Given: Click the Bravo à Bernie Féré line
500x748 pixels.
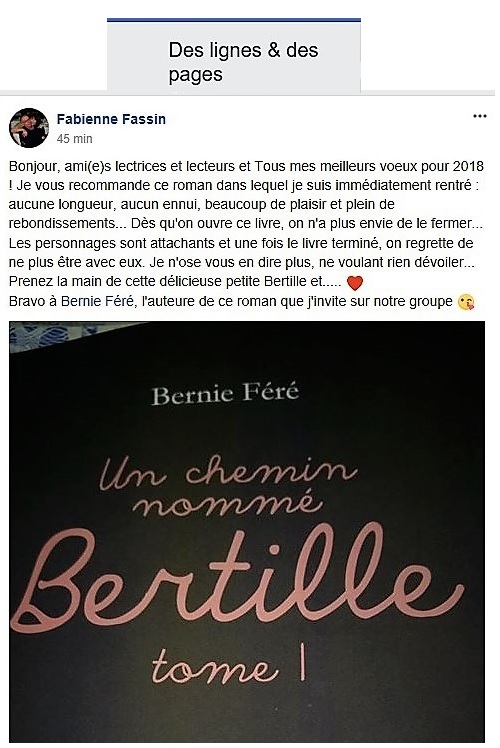Looking at the screenshot, I should 230,301.
